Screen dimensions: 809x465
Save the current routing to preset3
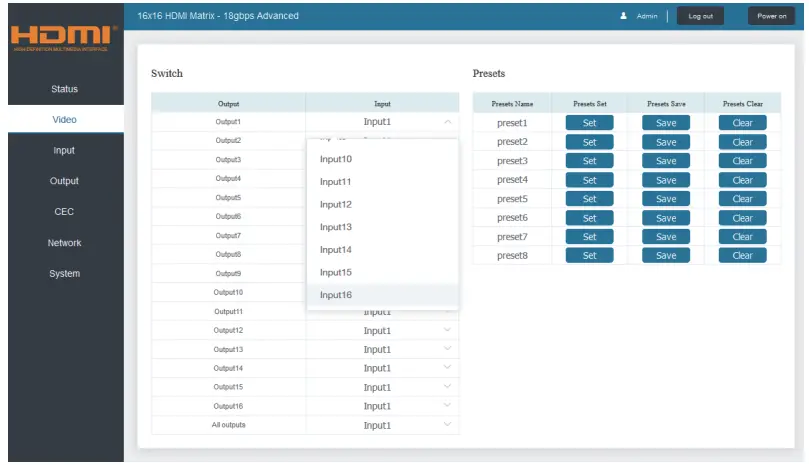point(666,161)
